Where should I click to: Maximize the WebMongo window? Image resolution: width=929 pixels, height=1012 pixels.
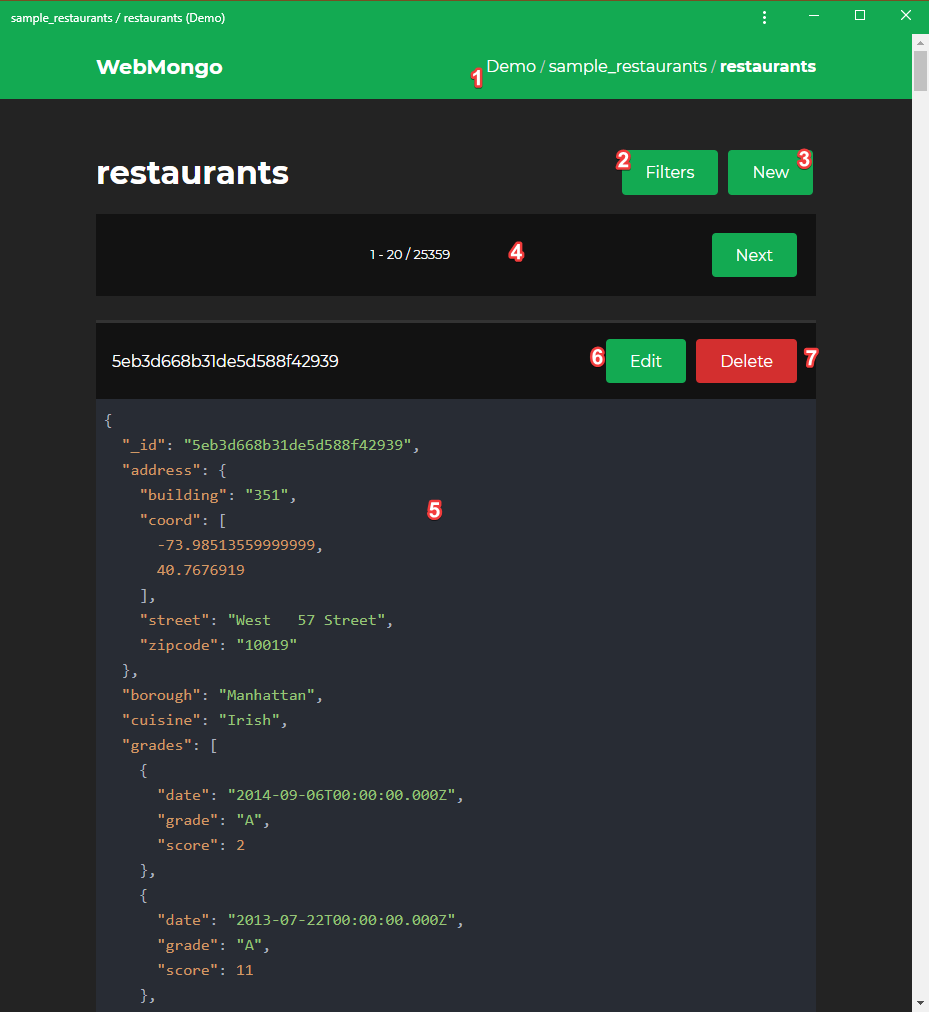click(x=860, y=17)
